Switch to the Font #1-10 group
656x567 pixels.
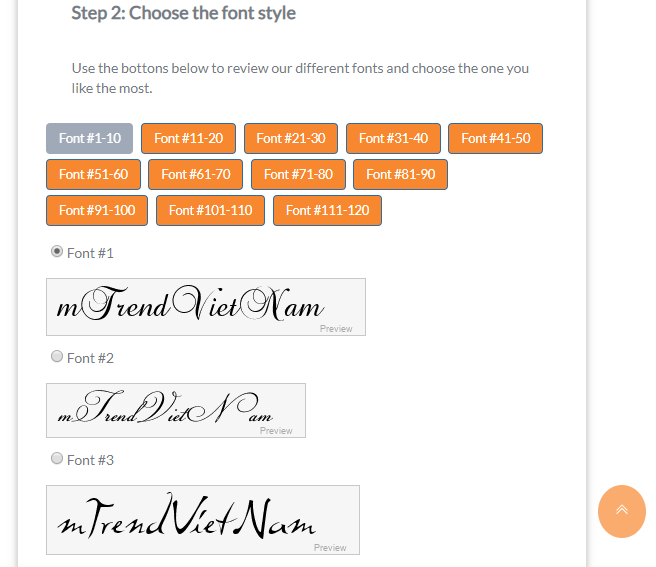[x=89, y=139]
